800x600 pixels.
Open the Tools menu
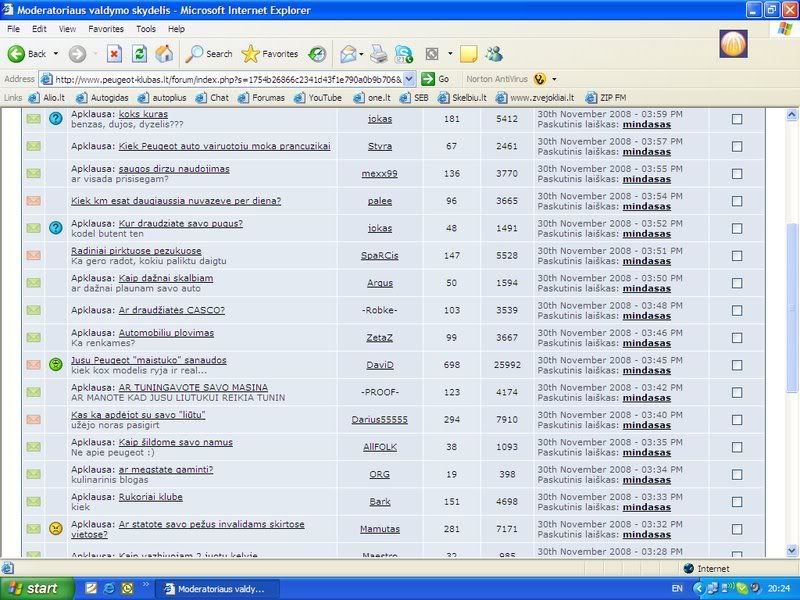[x=146, y=29]
